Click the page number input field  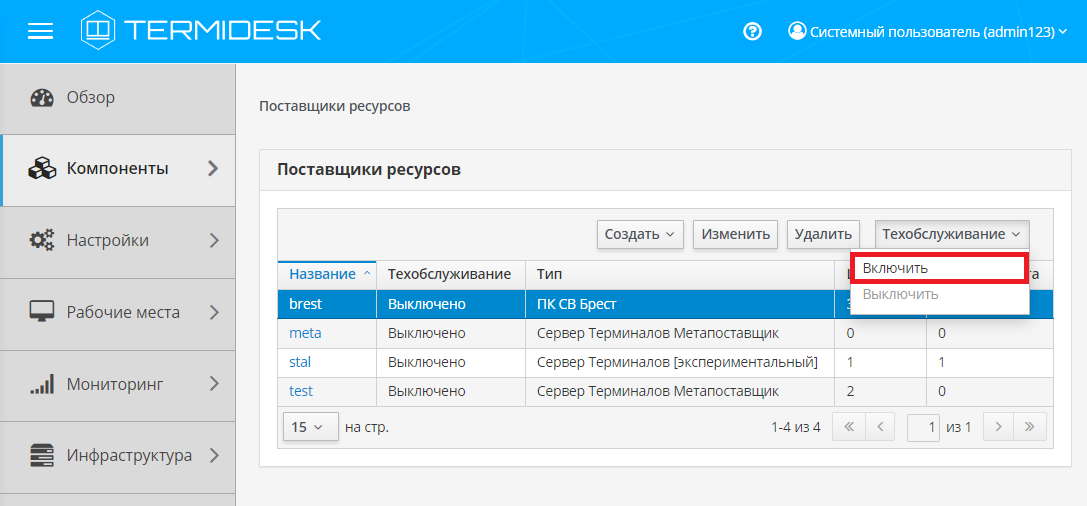click(x=923, y=427)
